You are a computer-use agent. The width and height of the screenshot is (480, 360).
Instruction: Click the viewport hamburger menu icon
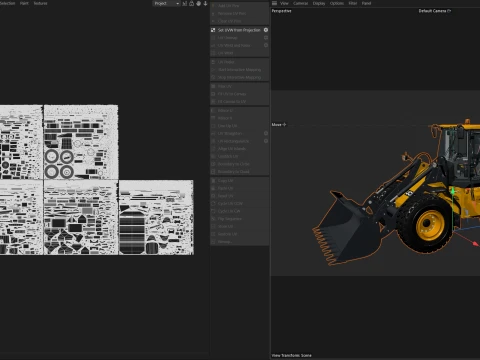(274, 3)
